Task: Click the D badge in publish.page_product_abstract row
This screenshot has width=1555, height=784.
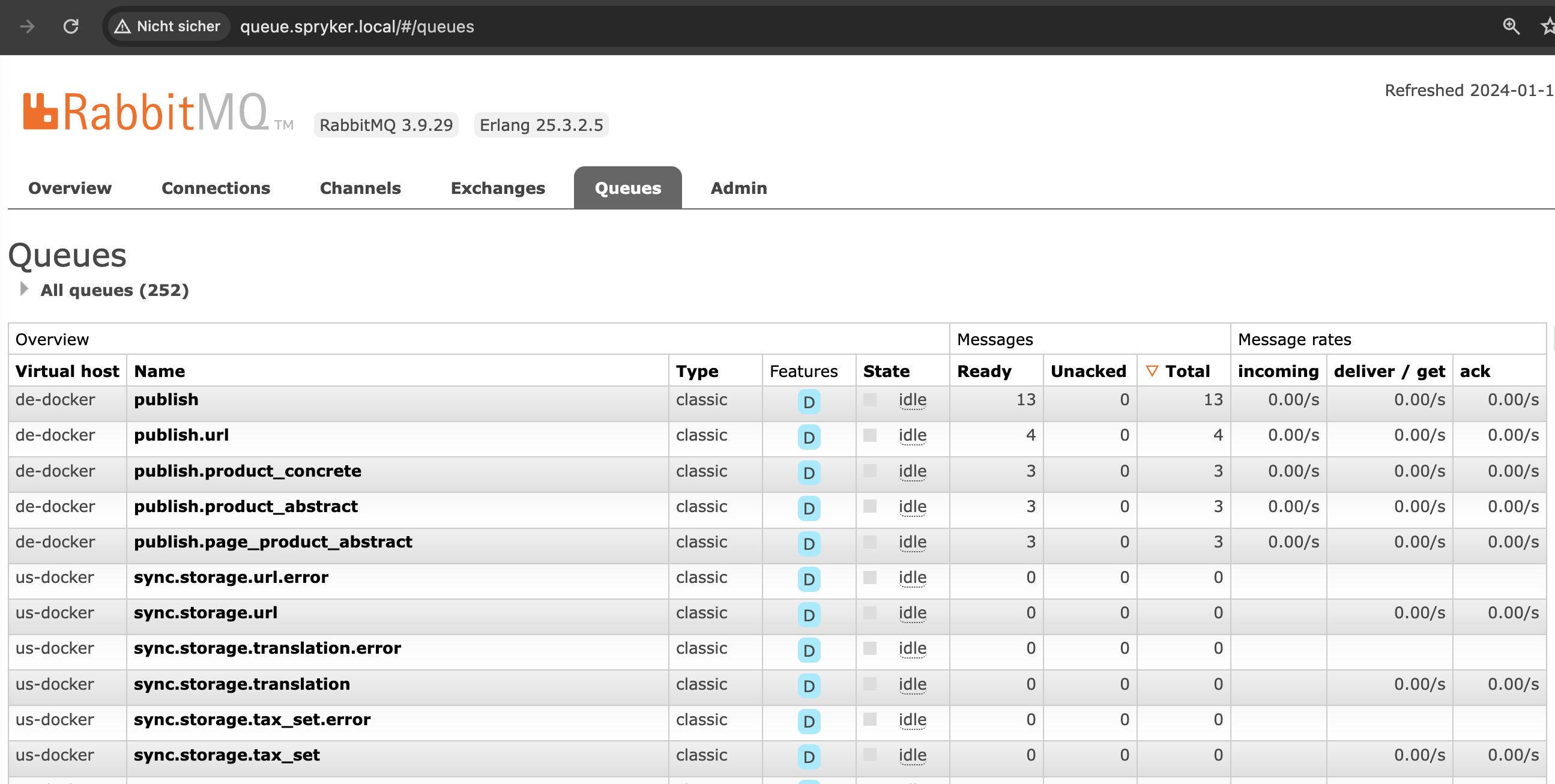Action: (809, 544)
